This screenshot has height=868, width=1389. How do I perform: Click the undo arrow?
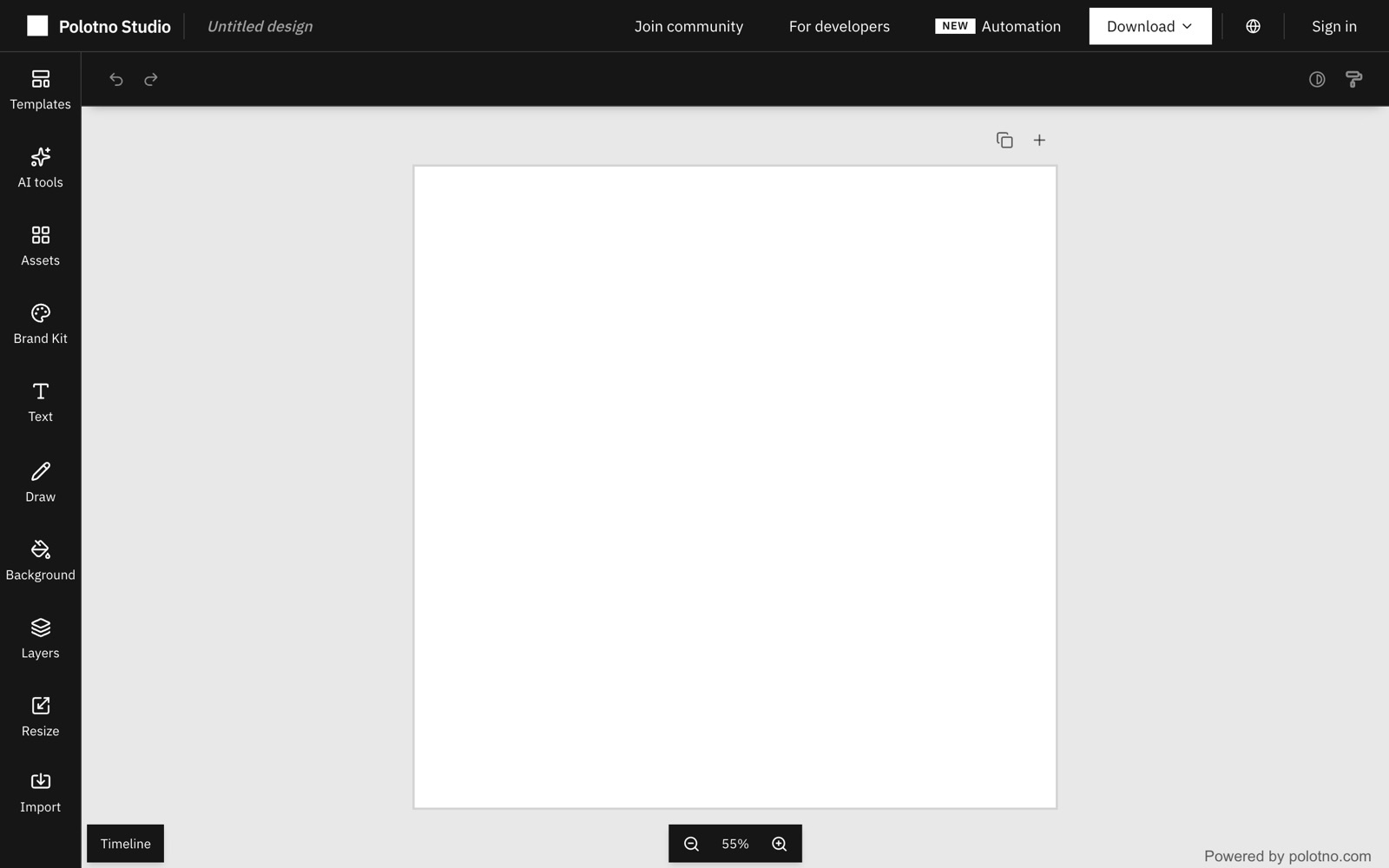pos(116,80)
